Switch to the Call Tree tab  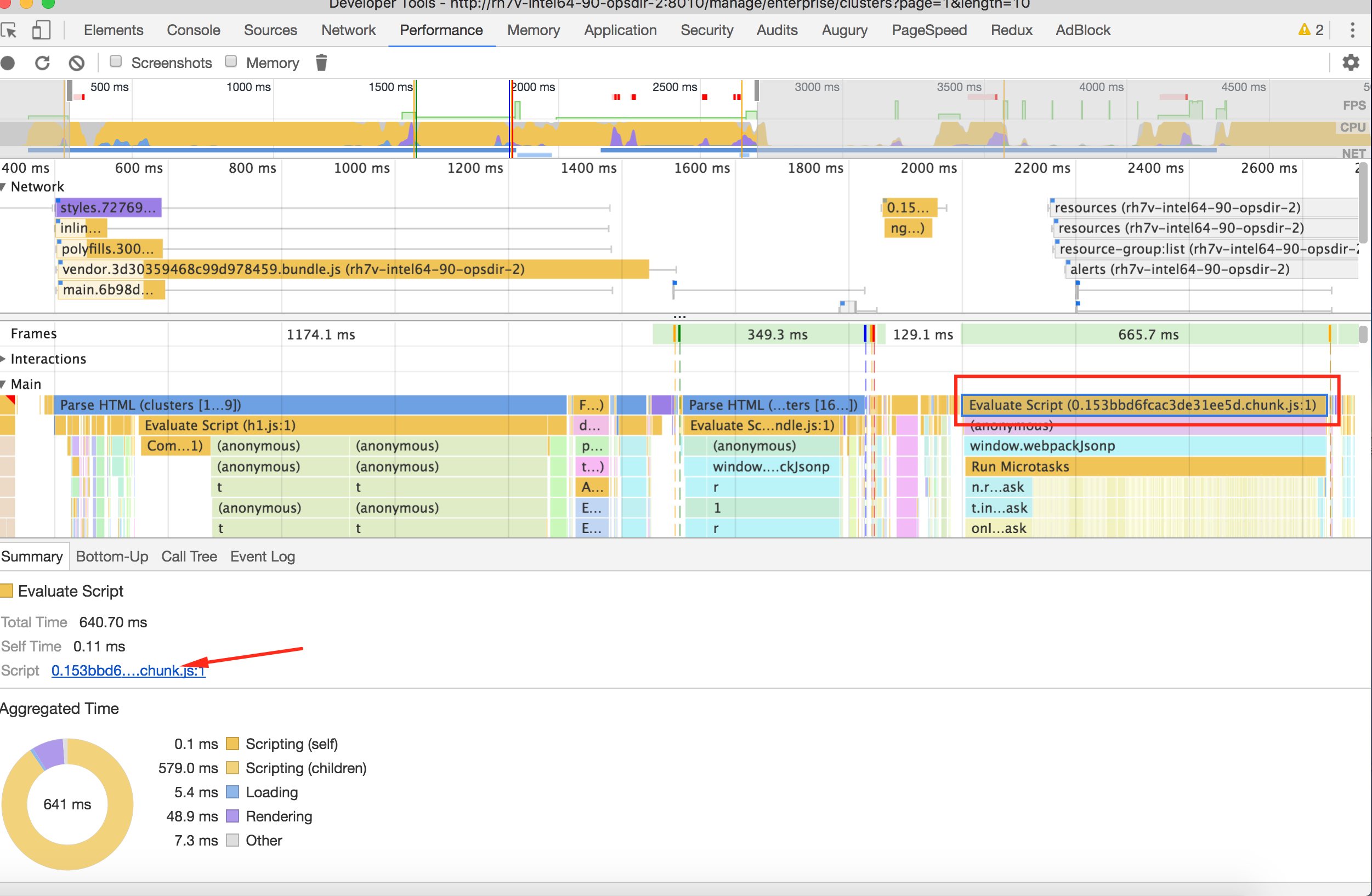click(189, 557)
